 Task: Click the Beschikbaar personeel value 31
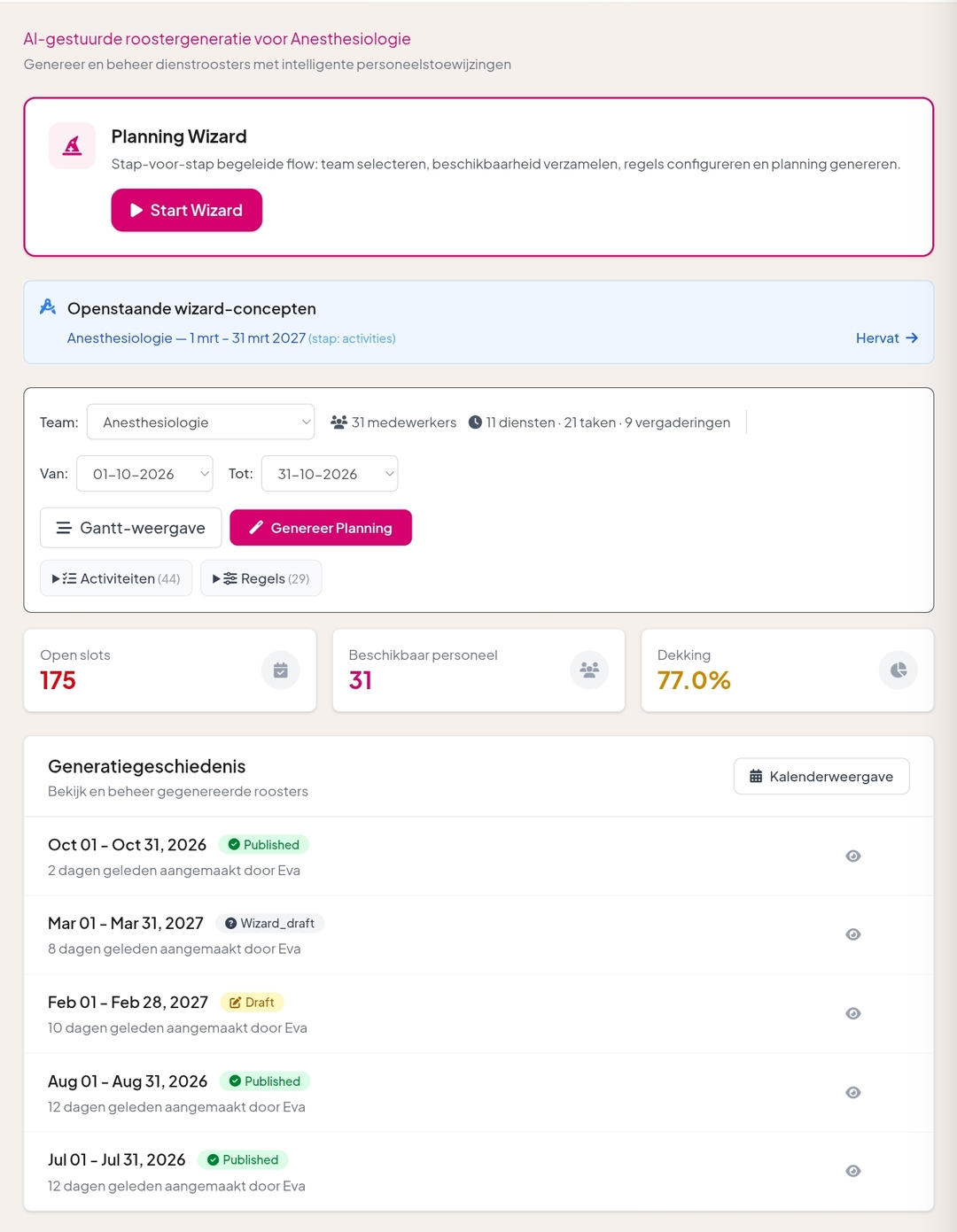[x=361, y=680]
